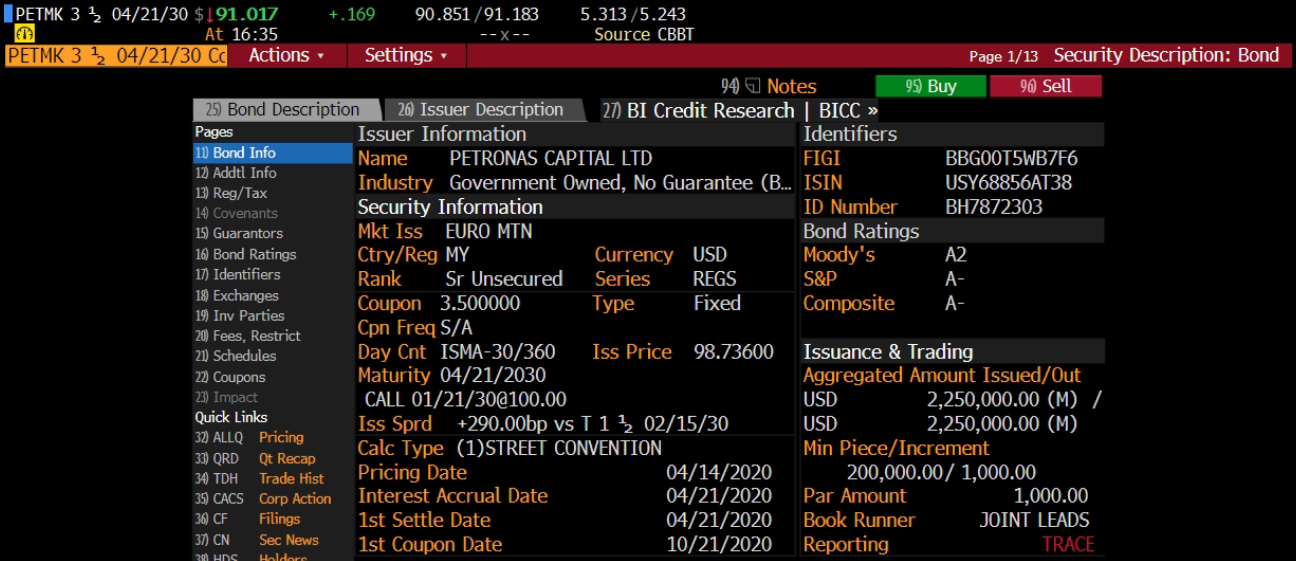Image resolution: width=1296 pixels, height=561 pixels.
Task: Switch to Issuer Description tab
Action: 486,110
